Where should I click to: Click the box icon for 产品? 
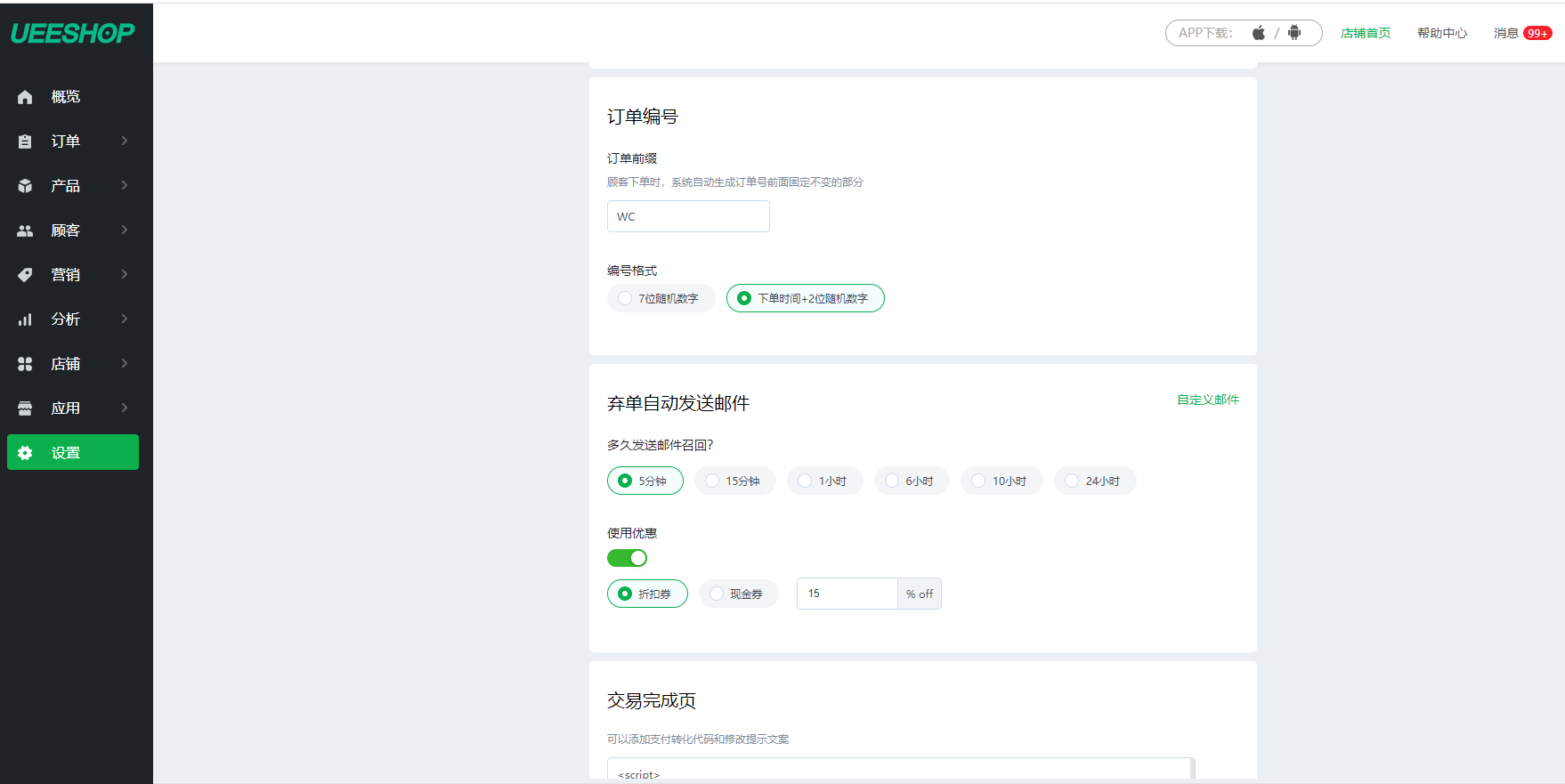pos(25,186)
